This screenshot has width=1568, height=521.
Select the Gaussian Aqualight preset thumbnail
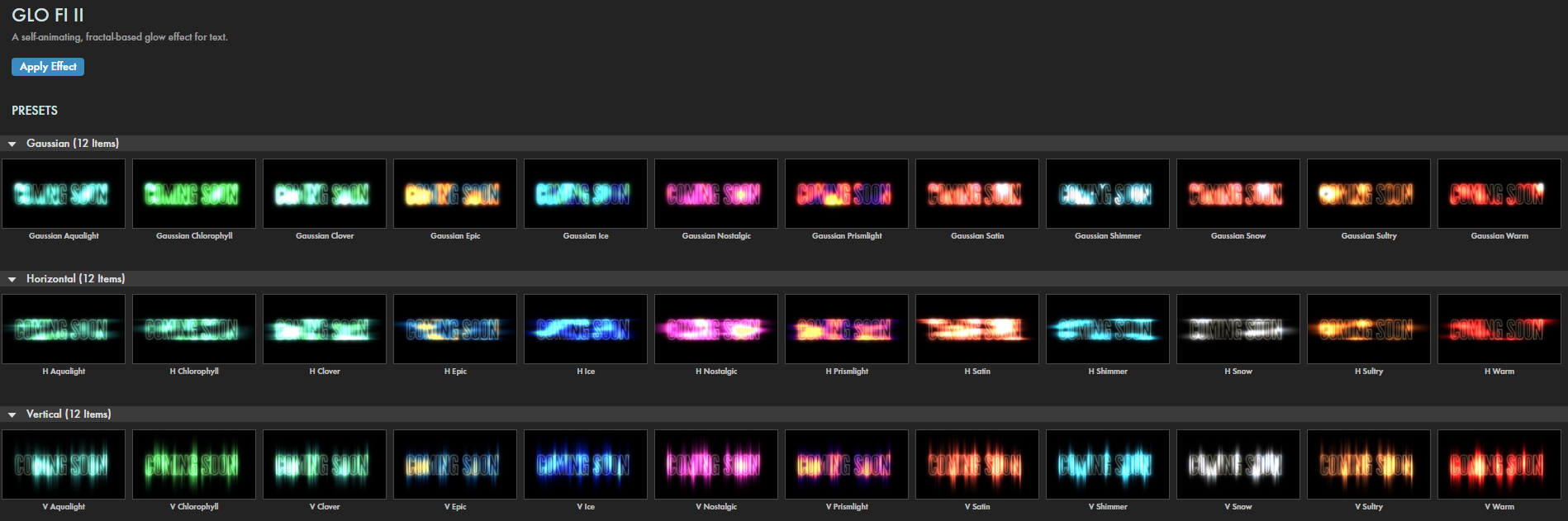64,194
